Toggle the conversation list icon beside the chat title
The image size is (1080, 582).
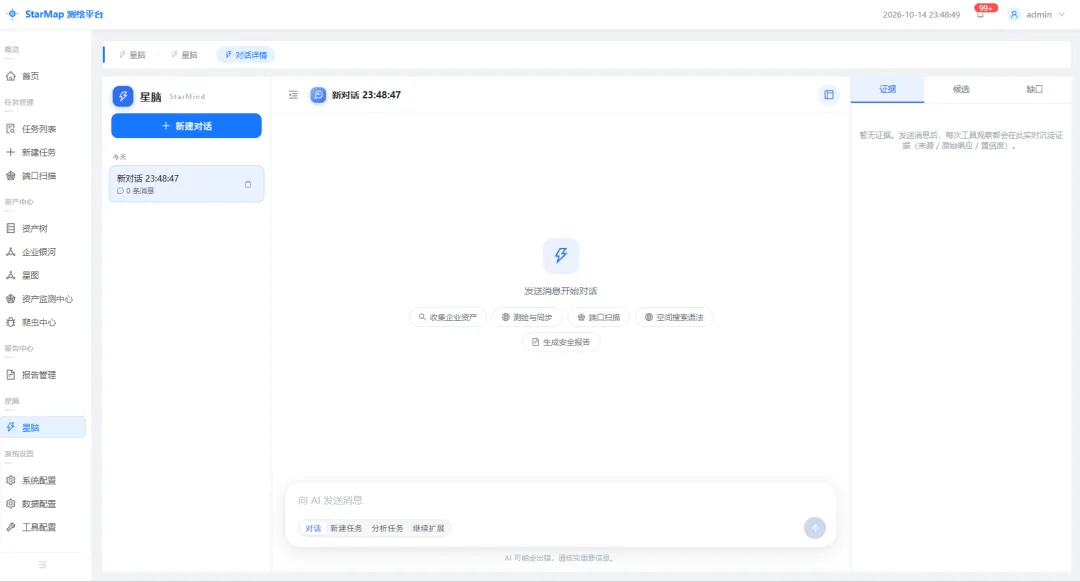click(293, 95)
